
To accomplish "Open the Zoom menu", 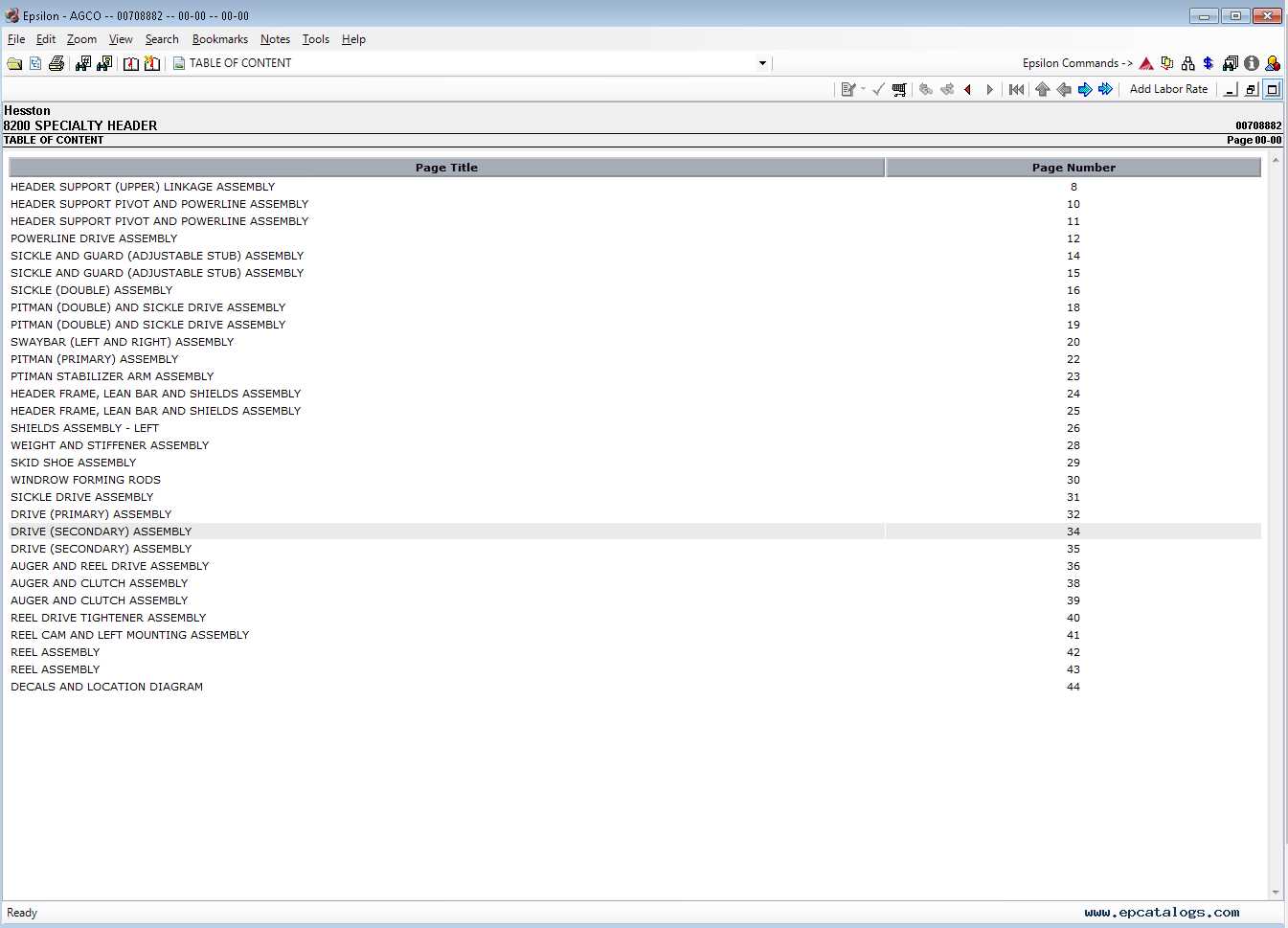I will pyautogui.click(x=81, y=39).
